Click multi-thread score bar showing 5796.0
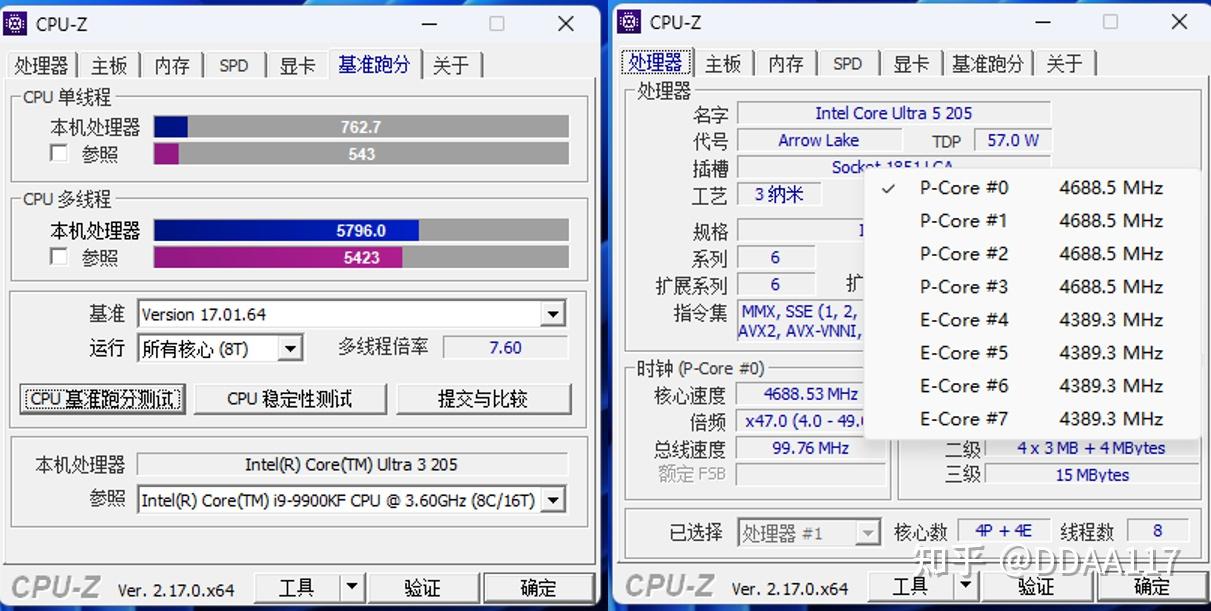This screenshot has height=611, width=1211. click(361, 230)
